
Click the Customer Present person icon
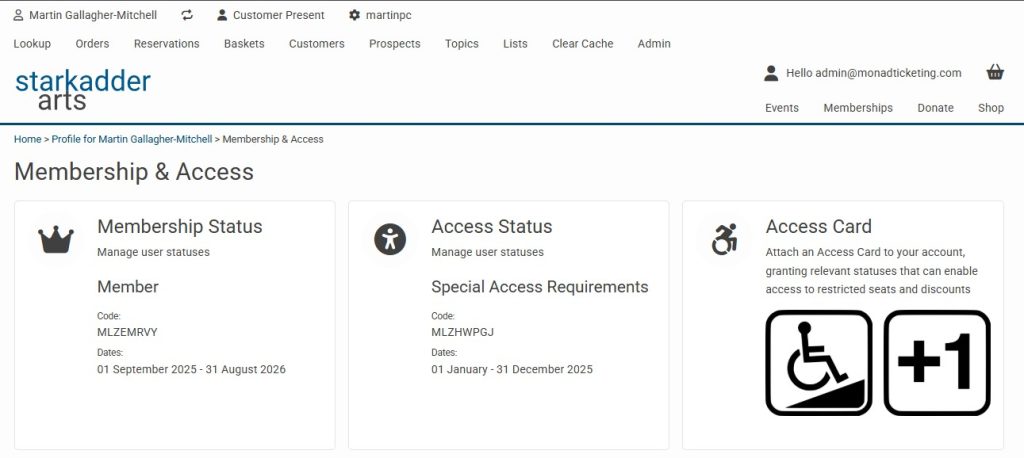tap(222, 15)
